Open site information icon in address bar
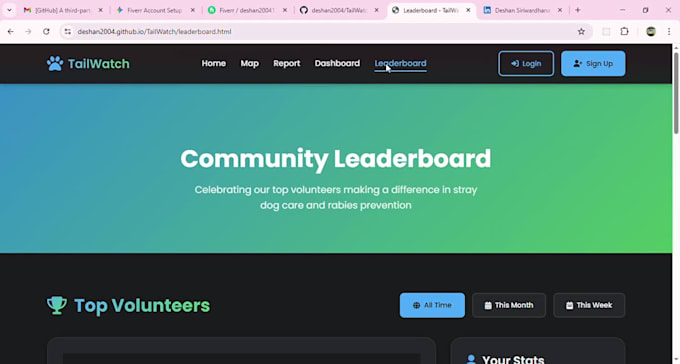The image size is (680, 364). [68, 31]
